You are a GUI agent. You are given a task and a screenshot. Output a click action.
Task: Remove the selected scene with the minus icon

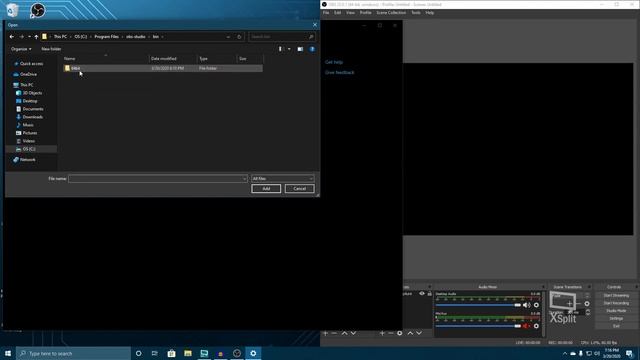point(334,333)
